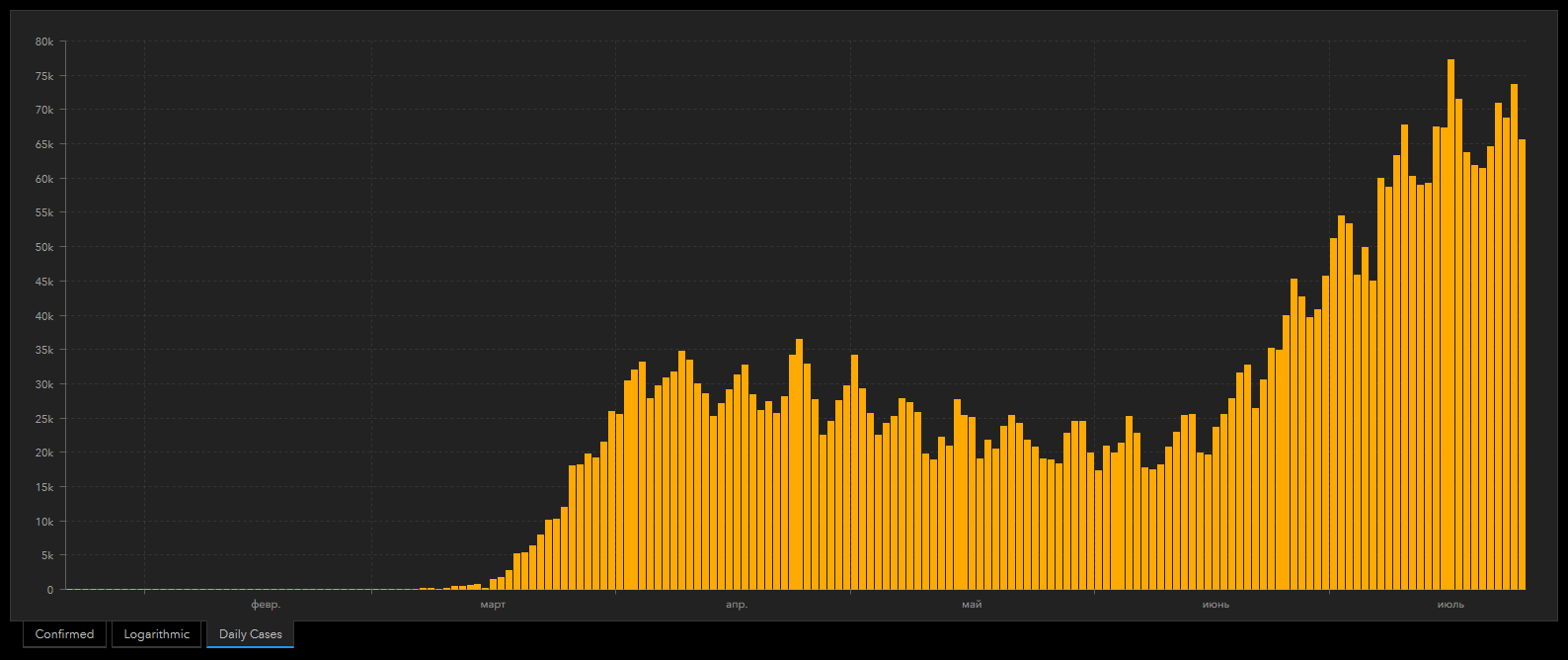This screenshot has height=660, width=1568.
Task: Click the 'май' x-axis label
Action: (972, 605)
